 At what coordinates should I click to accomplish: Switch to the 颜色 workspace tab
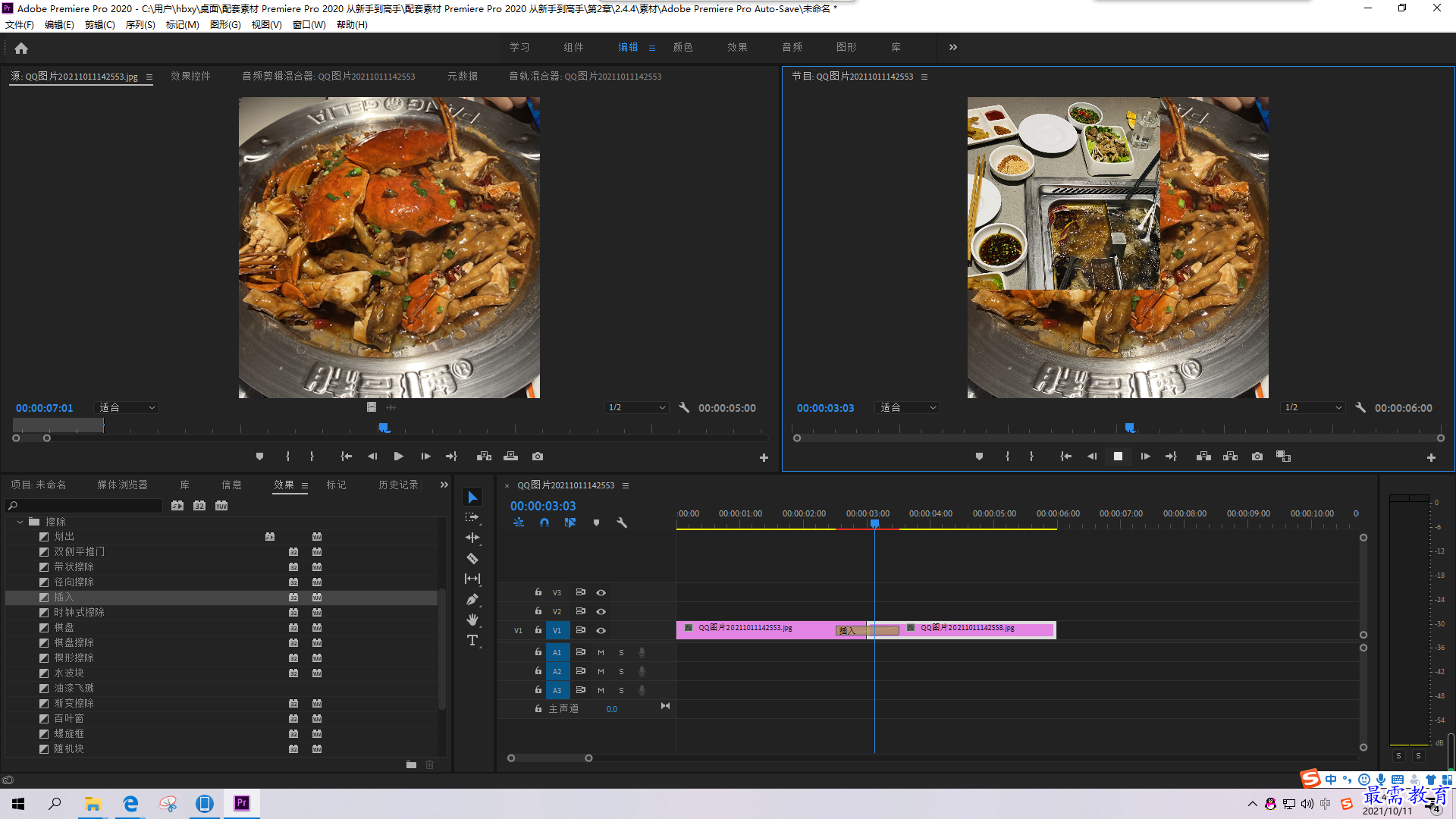coord(682,47)
